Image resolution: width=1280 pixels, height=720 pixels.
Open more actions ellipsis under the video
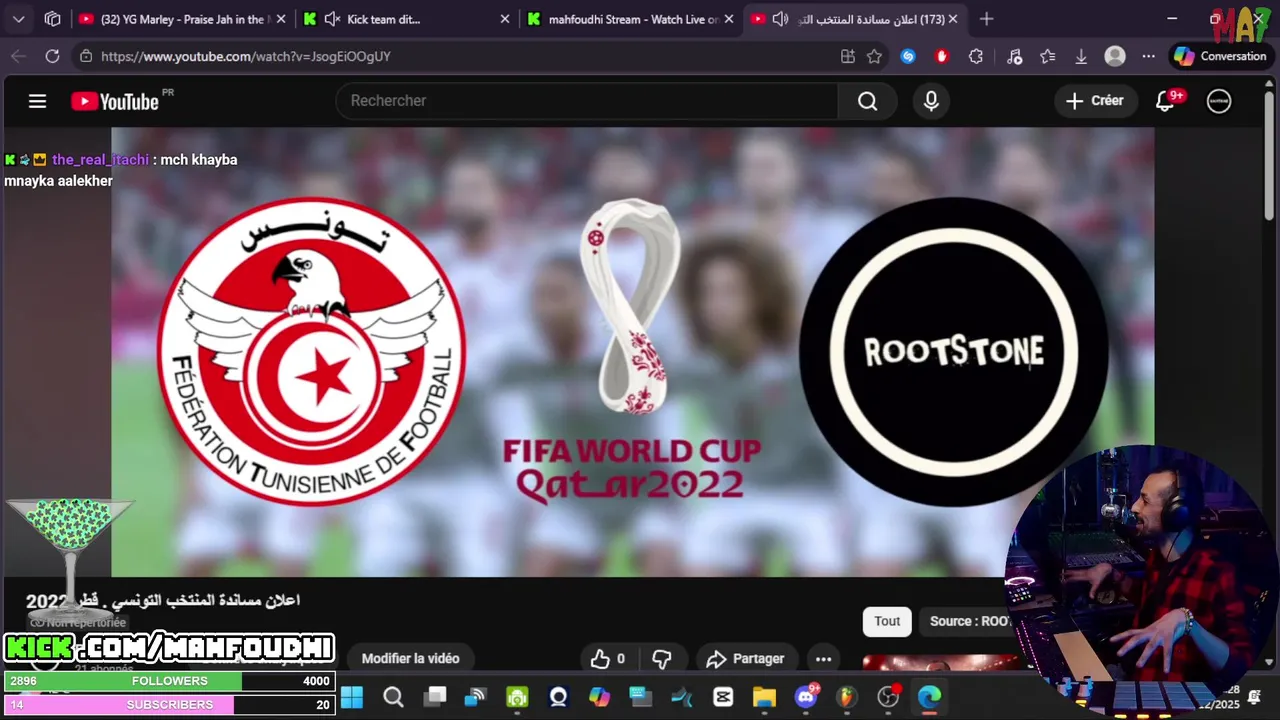(823, 659)
